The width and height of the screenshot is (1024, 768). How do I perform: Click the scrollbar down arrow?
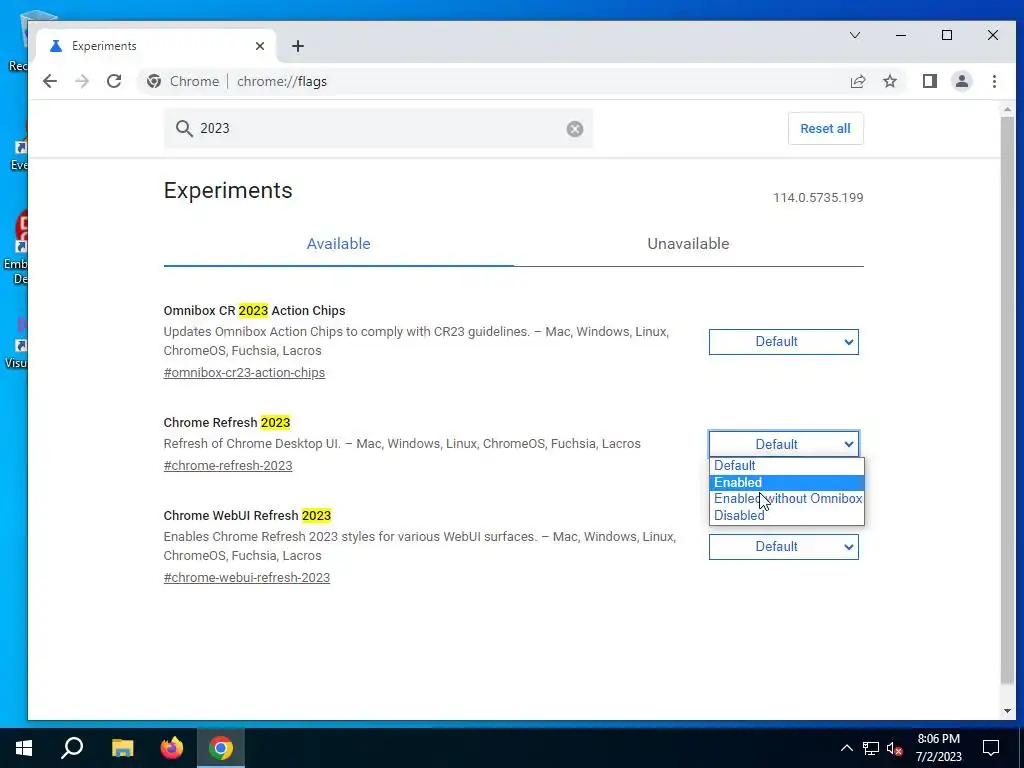(1007, 711)
